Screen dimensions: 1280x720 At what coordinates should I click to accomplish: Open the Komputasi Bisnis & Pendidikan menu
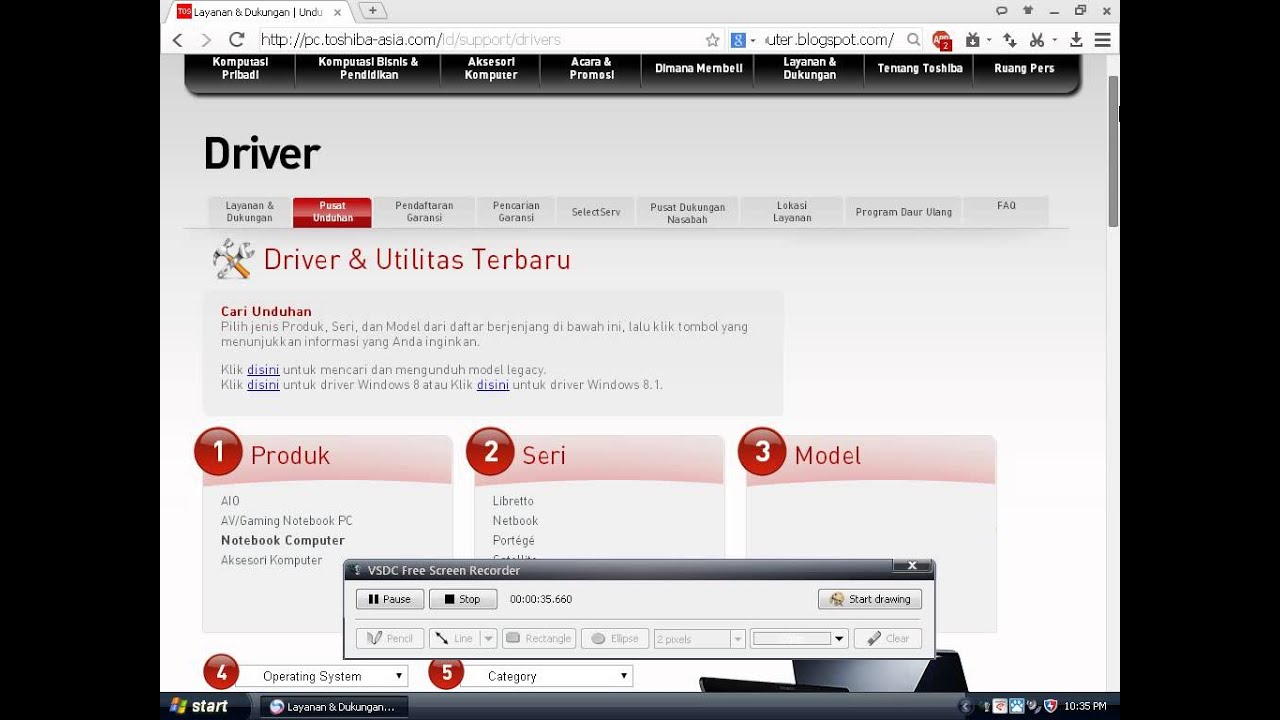(x=368, y=68)
